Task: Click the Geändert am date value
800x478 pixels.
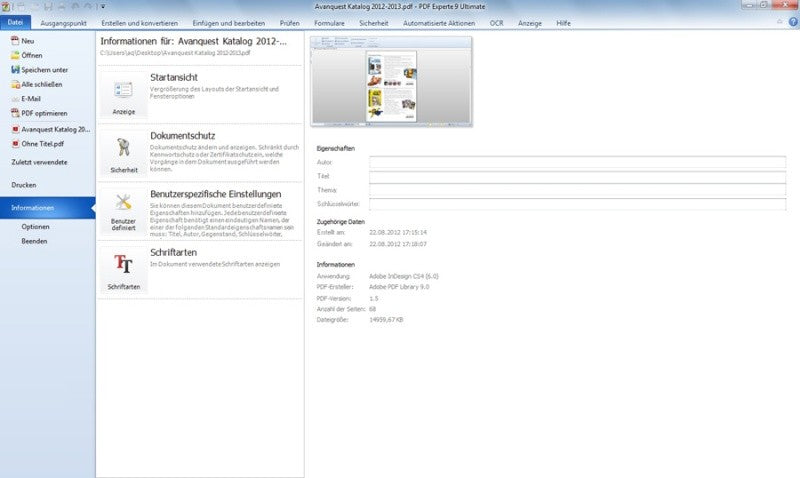Action: 398,244
